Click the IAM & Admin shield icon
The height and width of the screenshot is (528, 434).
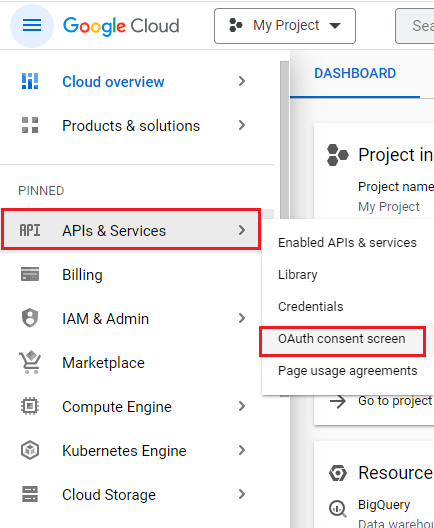coord(30,318)
